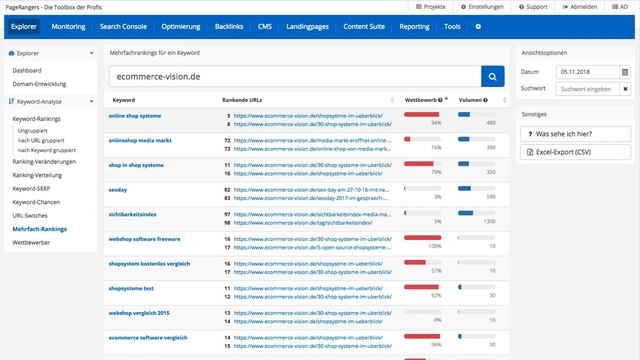
Task: Open Support in the top bar
Action: pyautogui.click(x=533, y=7)
